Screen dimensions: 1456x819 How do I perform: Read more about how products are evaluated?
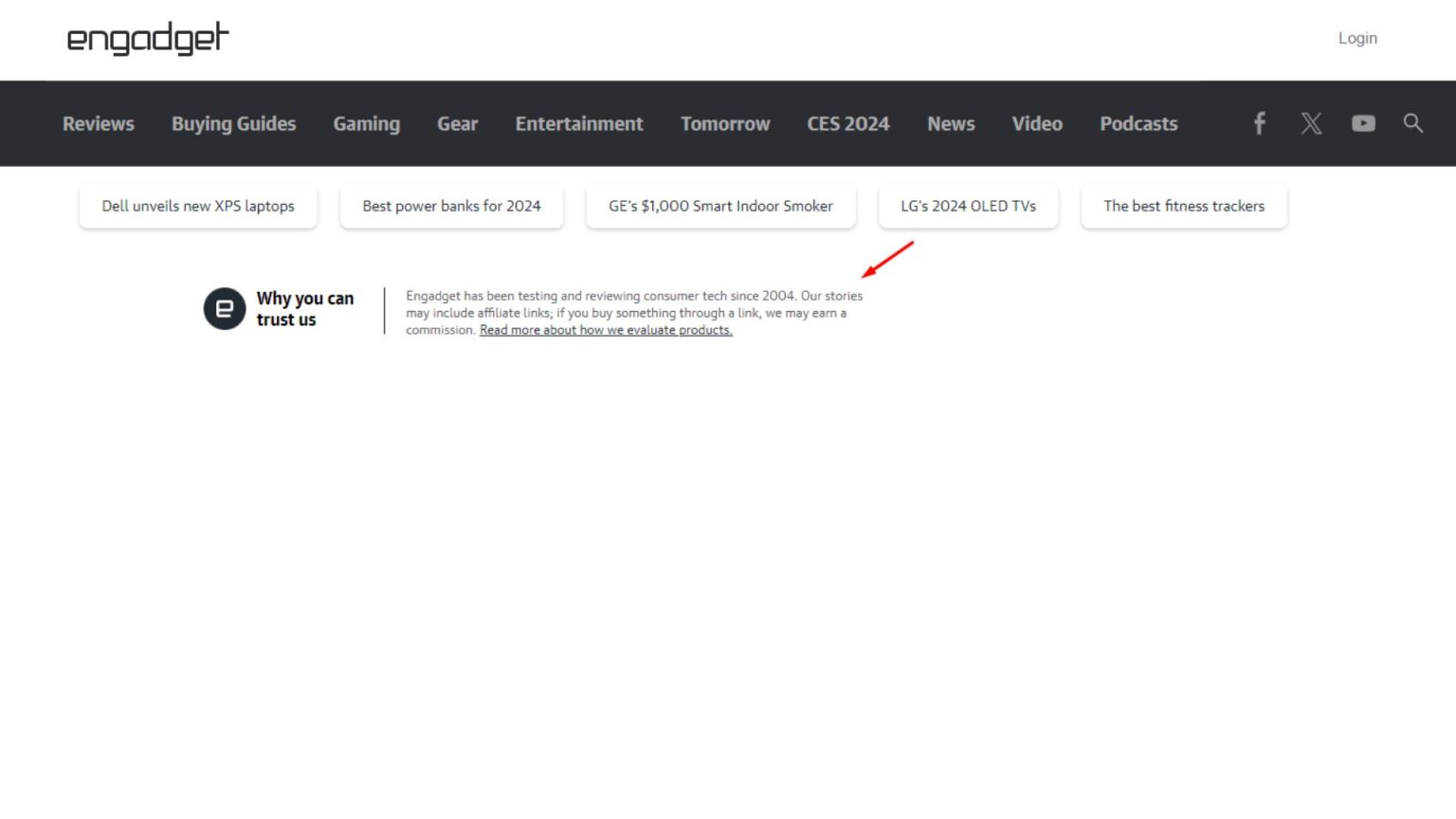[x=606, y=330]
